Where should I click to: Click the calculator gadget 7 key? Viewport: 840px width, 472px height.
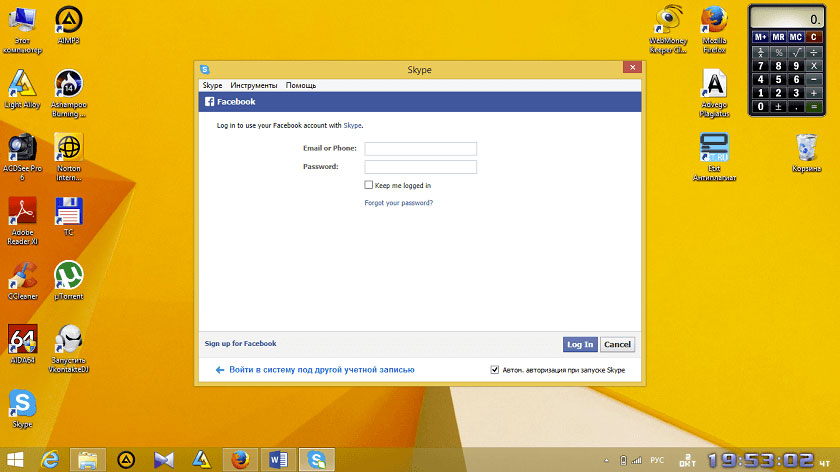point(760,66)
